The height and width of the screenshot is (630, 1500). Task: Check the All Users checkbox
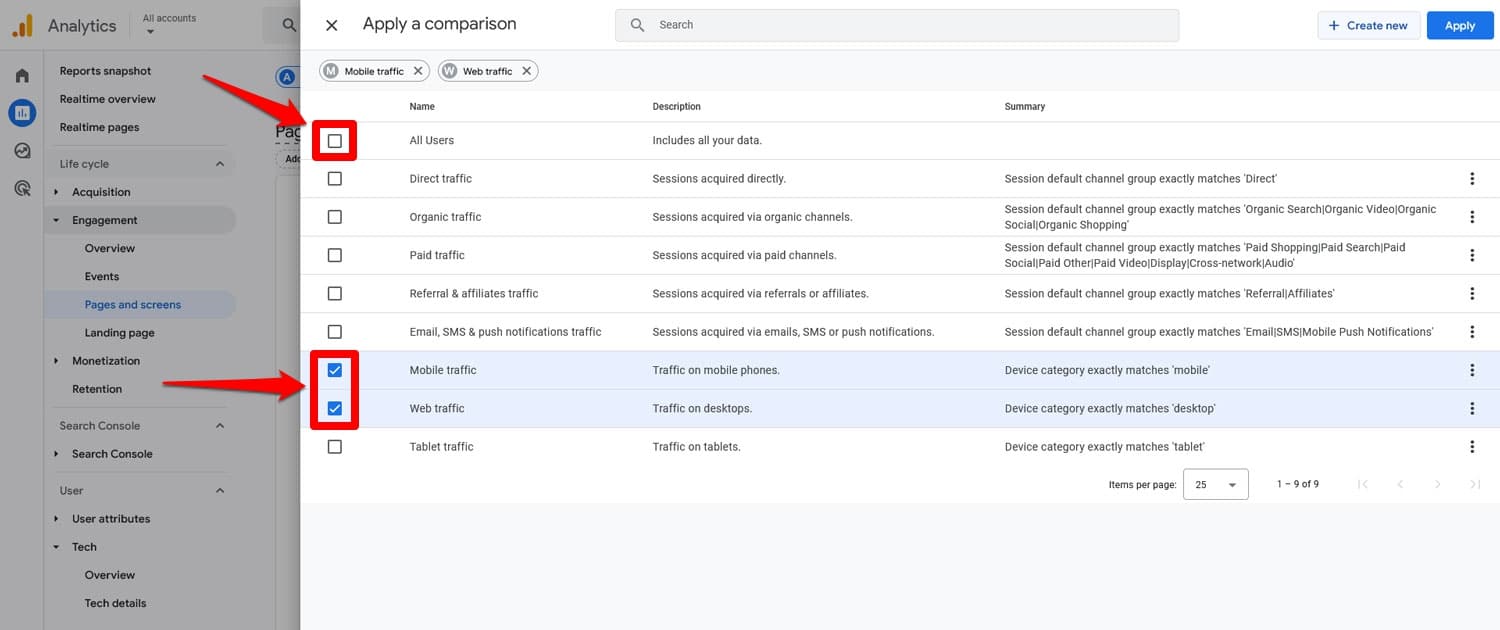point(335,140)
